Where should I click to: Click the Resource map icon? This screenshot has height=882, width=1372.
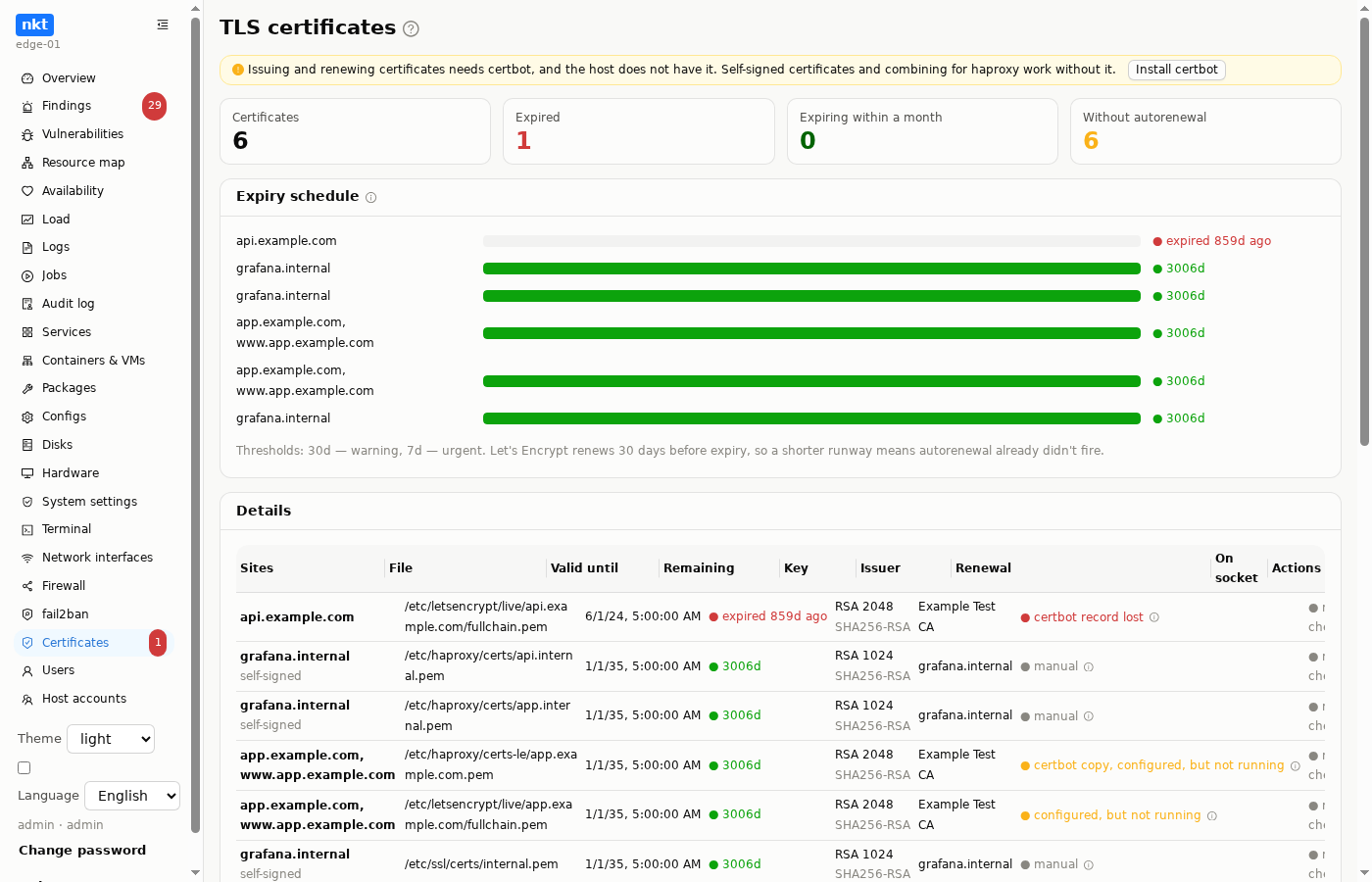(27, 163)
